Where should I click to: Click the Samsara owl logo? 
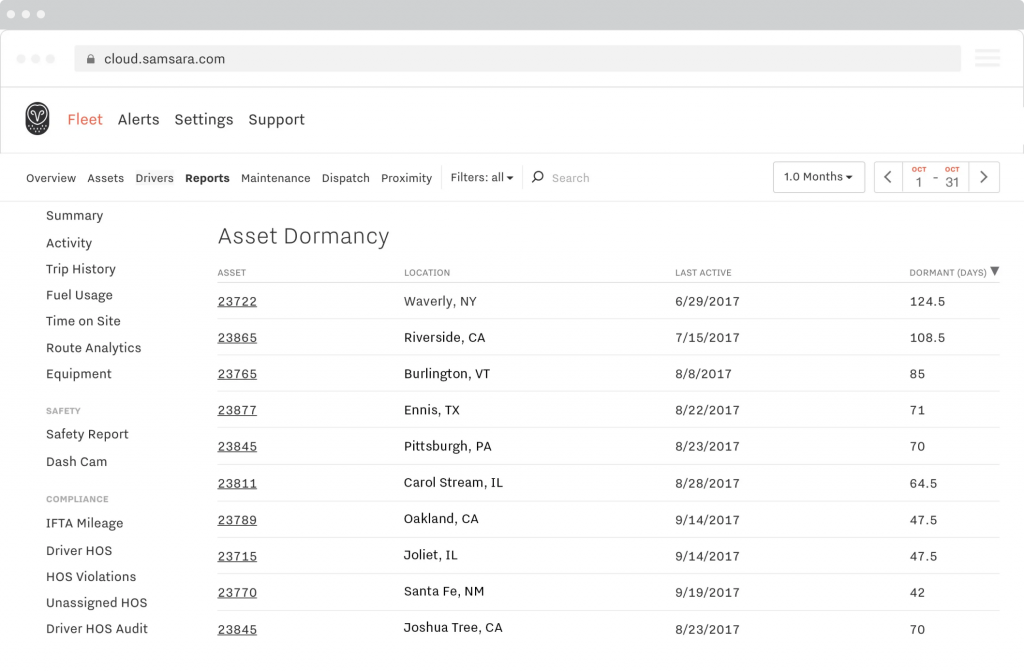click(37, 119)
